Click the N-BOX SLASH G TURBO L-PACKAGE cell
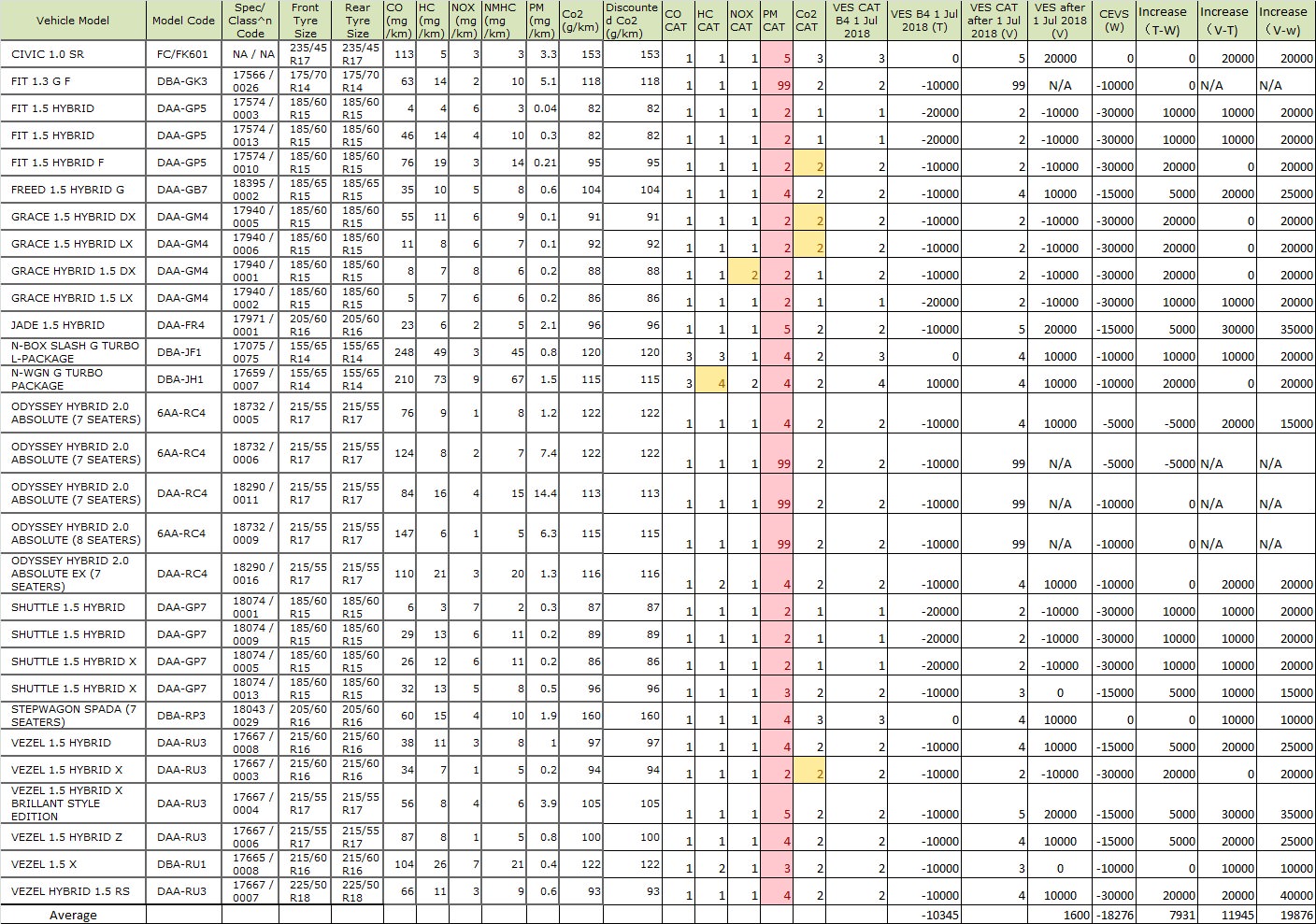This screenshot has width=1316, height=924. pos(73,352)
